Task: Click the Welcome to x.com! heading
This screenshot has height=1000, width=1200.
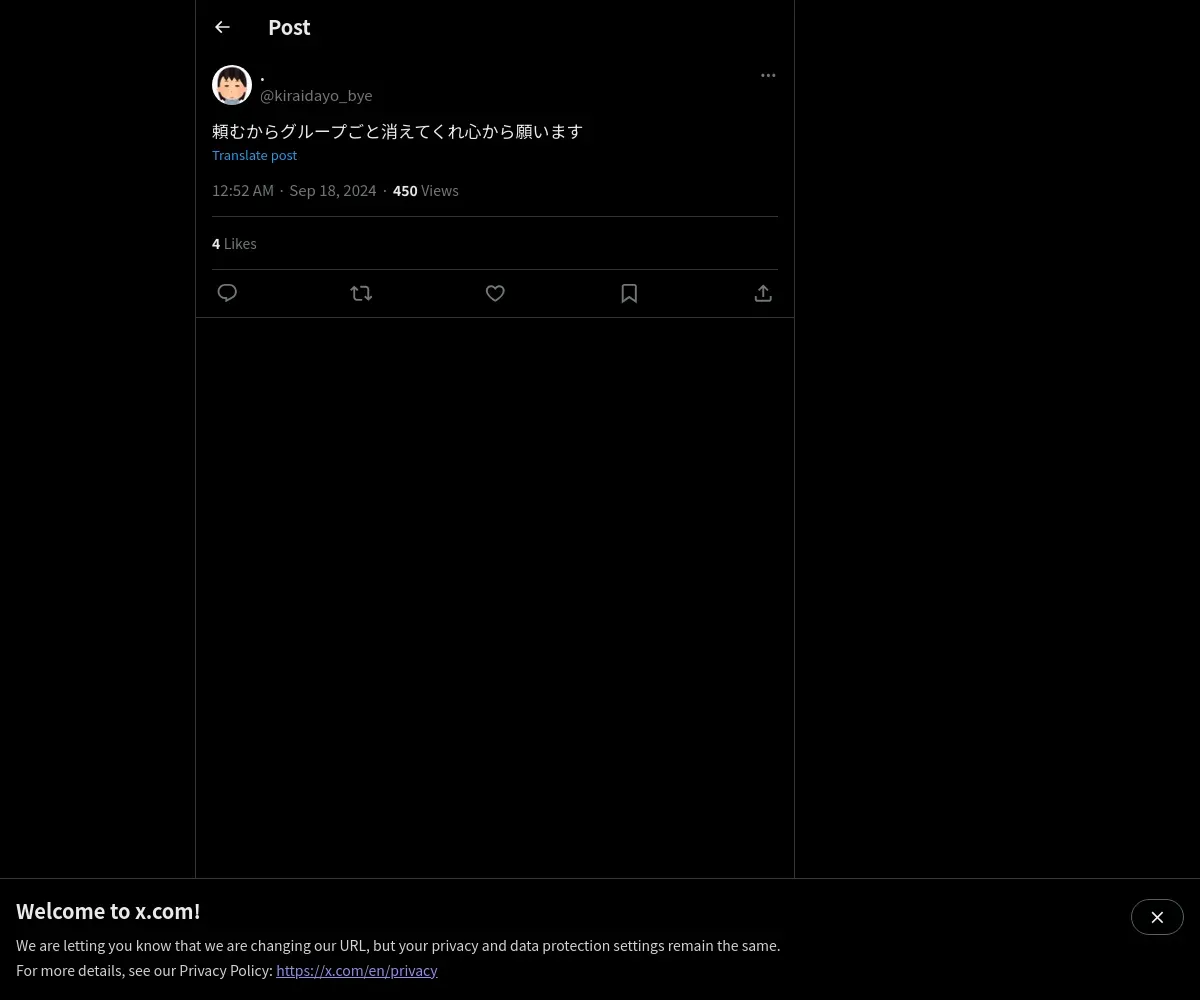Action: point(108,911)
